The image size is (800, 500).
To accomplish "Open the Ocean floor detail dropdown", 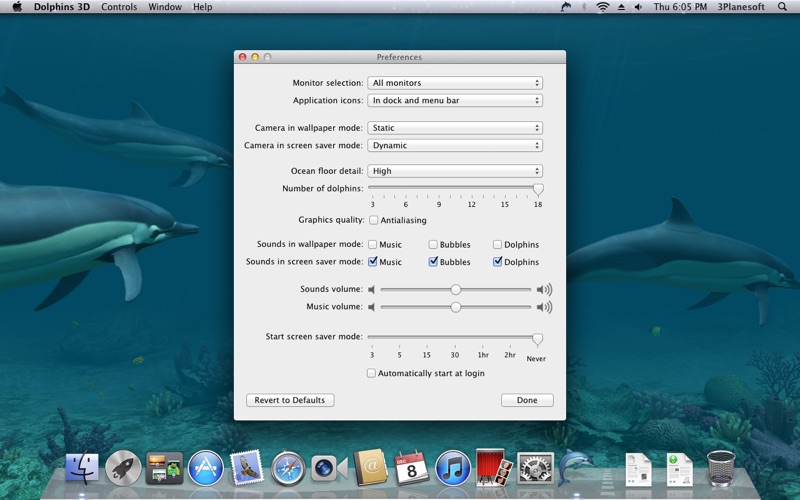I will (x=455, y=171).
